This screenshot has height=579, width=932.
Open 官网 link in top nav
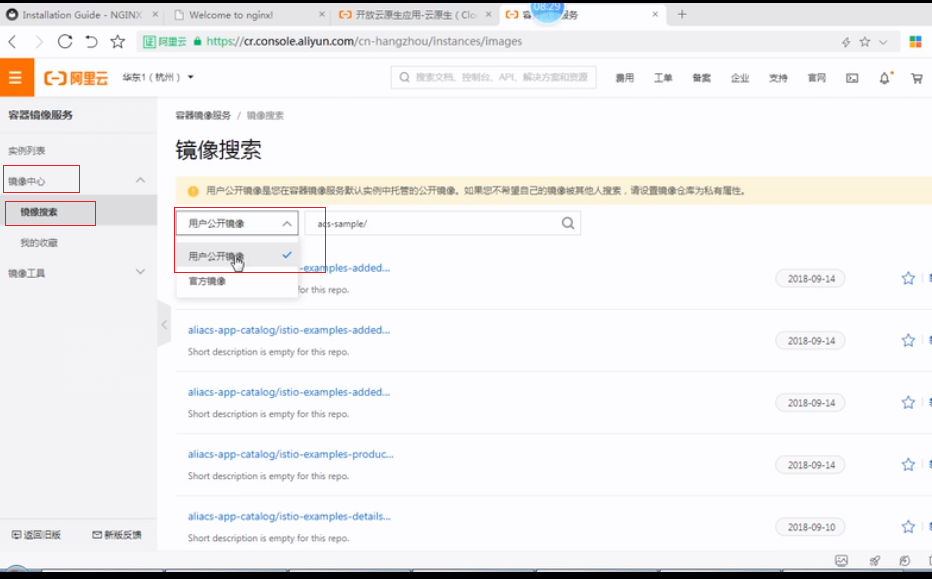[817, 78]
